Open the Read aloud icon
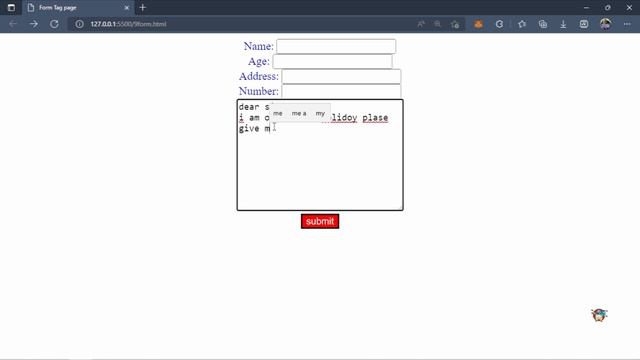Image resolution: width=640 pixels, height=360 pixels. 421,24
